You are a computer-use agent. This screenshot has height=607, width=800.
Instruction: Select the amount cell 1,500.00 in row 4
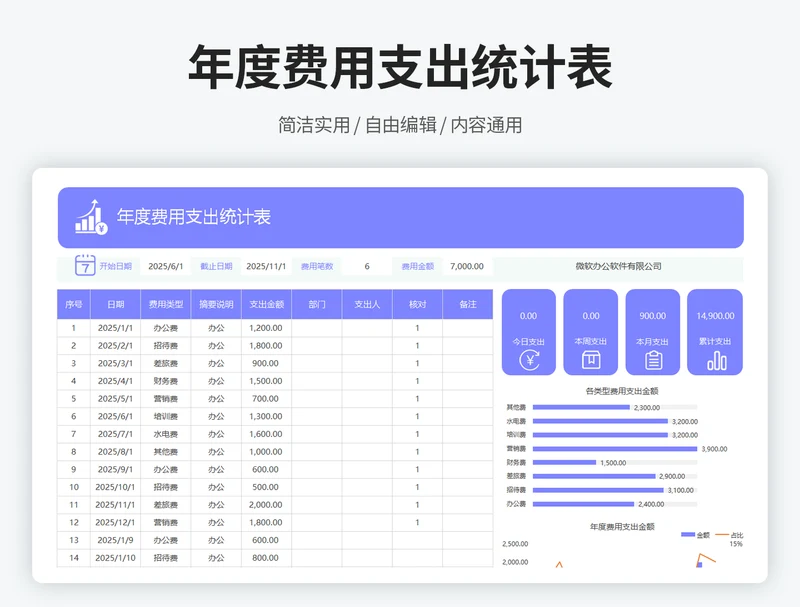click(266, 381)
